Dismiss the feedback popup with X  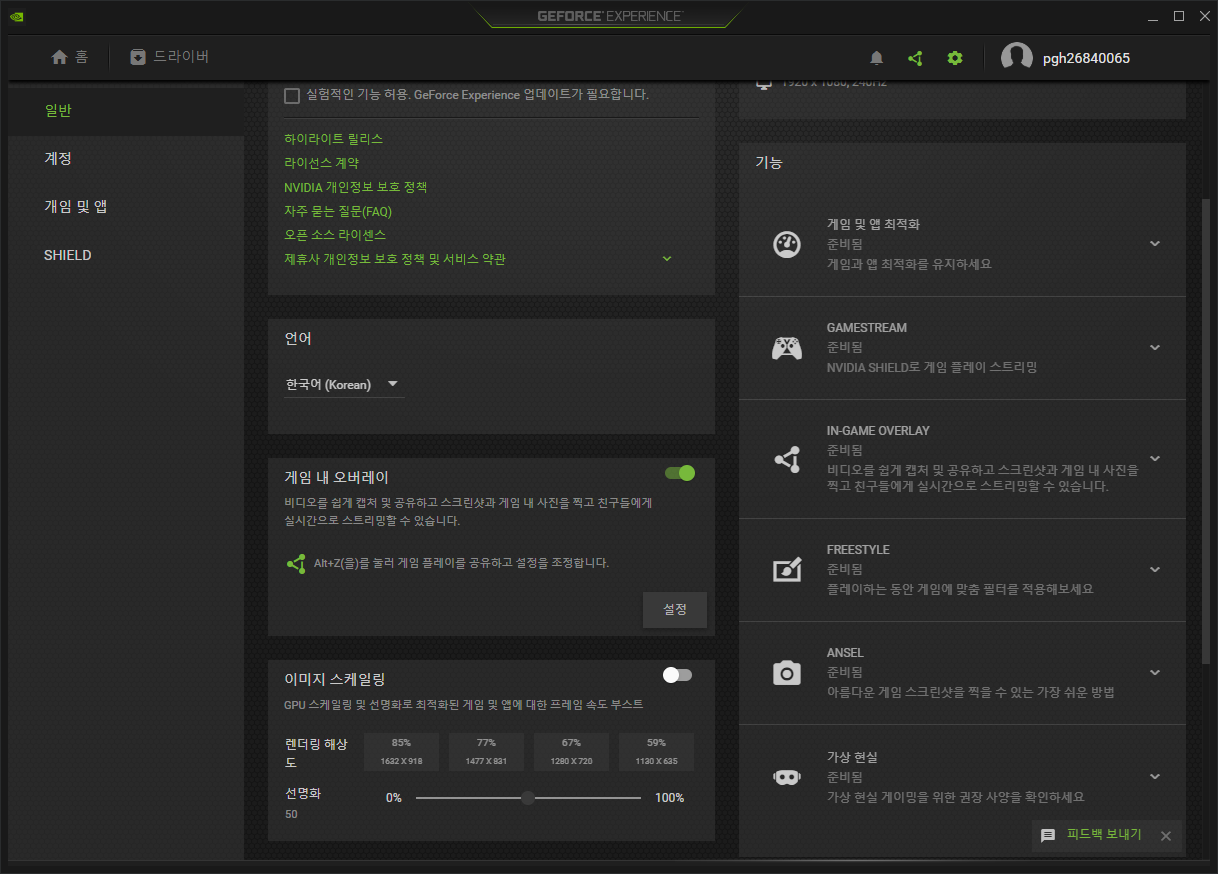(1165, 836)
